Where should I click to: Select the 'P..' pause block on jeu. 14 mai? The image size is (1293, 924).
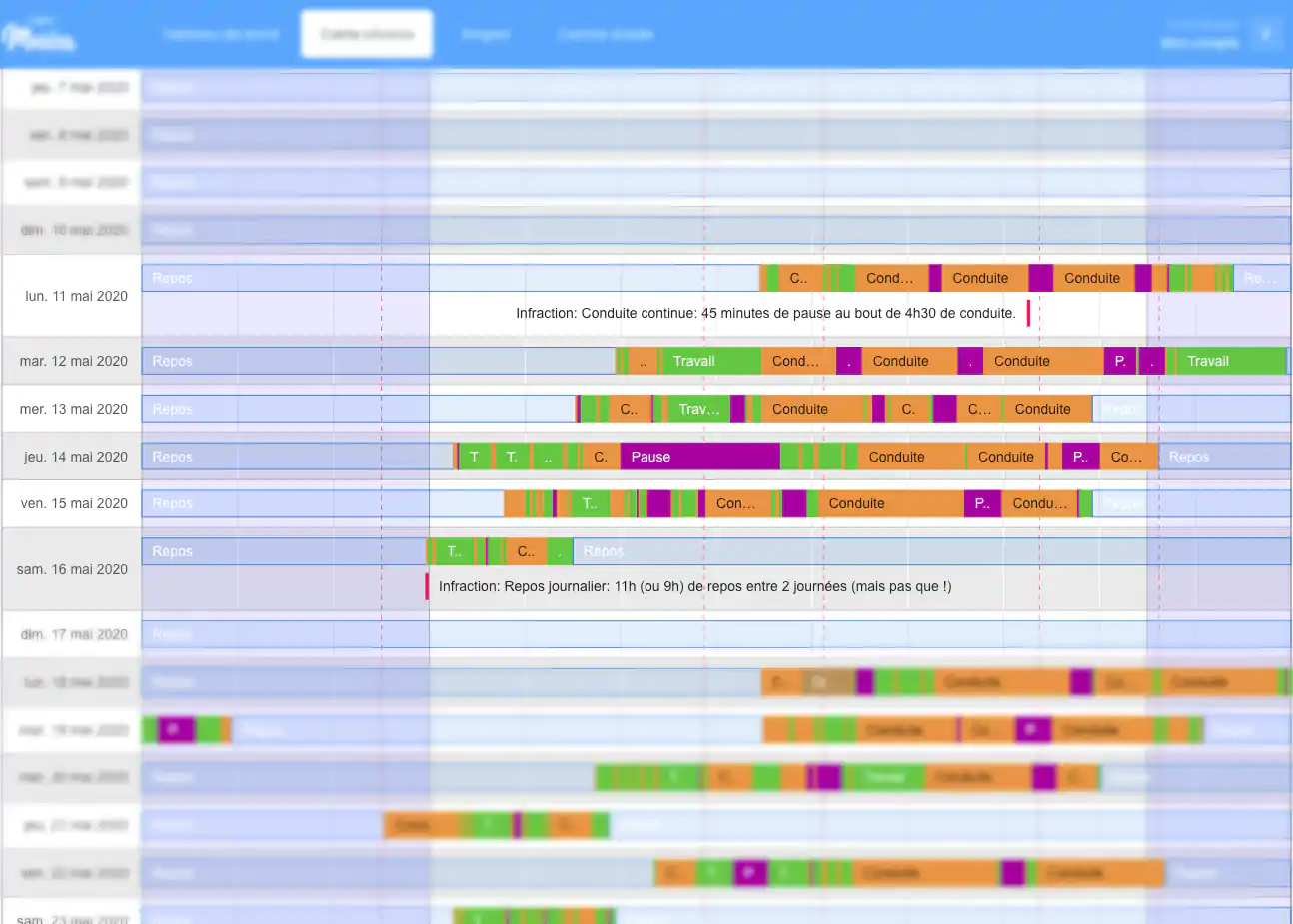click(1080, 457)
